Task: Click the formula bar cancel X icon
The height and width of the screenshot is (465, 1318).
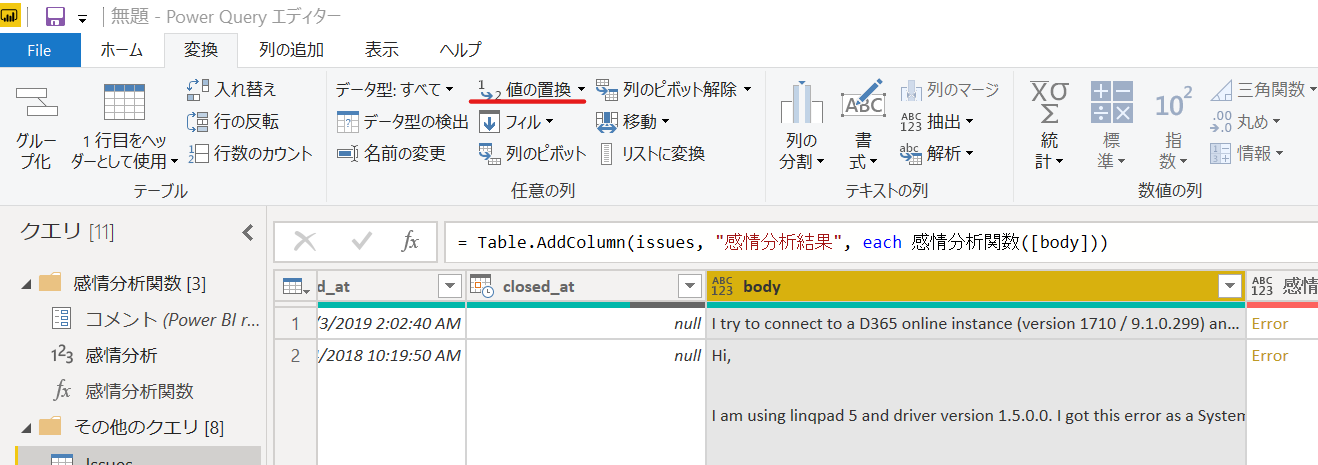Action: tap(305, 241)
